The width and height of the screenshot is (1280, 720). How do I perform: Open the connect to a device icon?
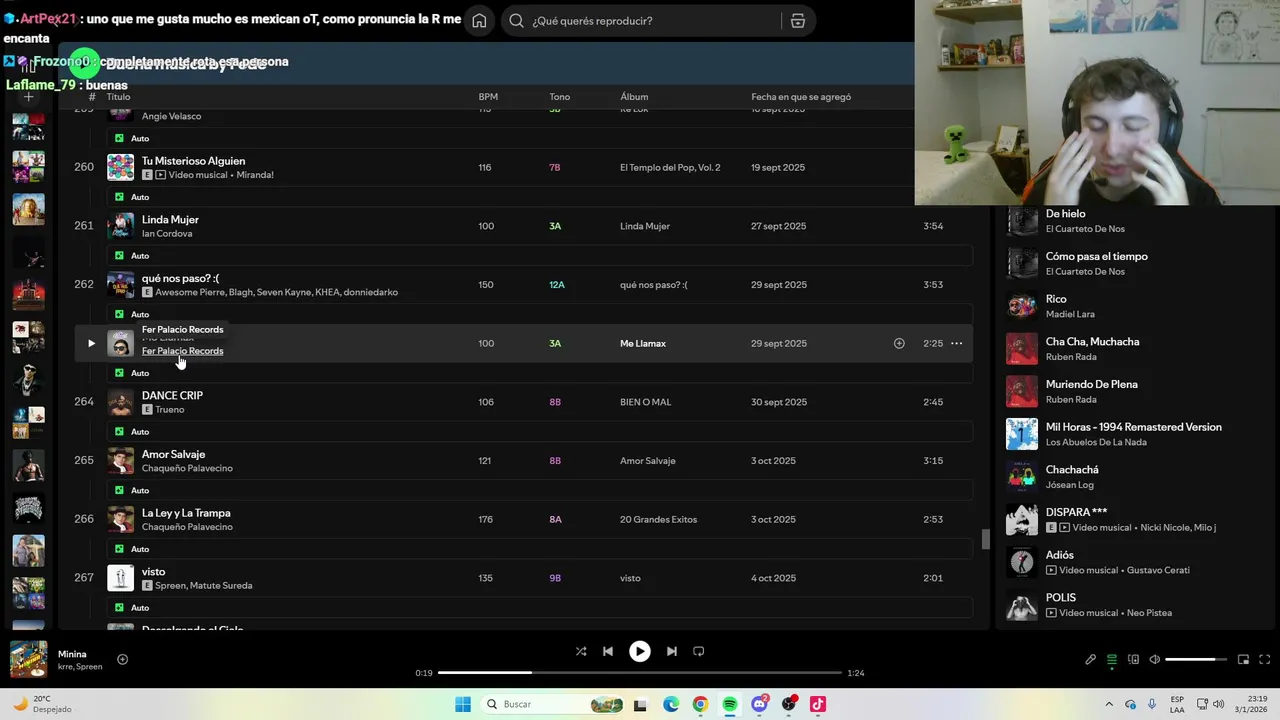coord(1133,660)
